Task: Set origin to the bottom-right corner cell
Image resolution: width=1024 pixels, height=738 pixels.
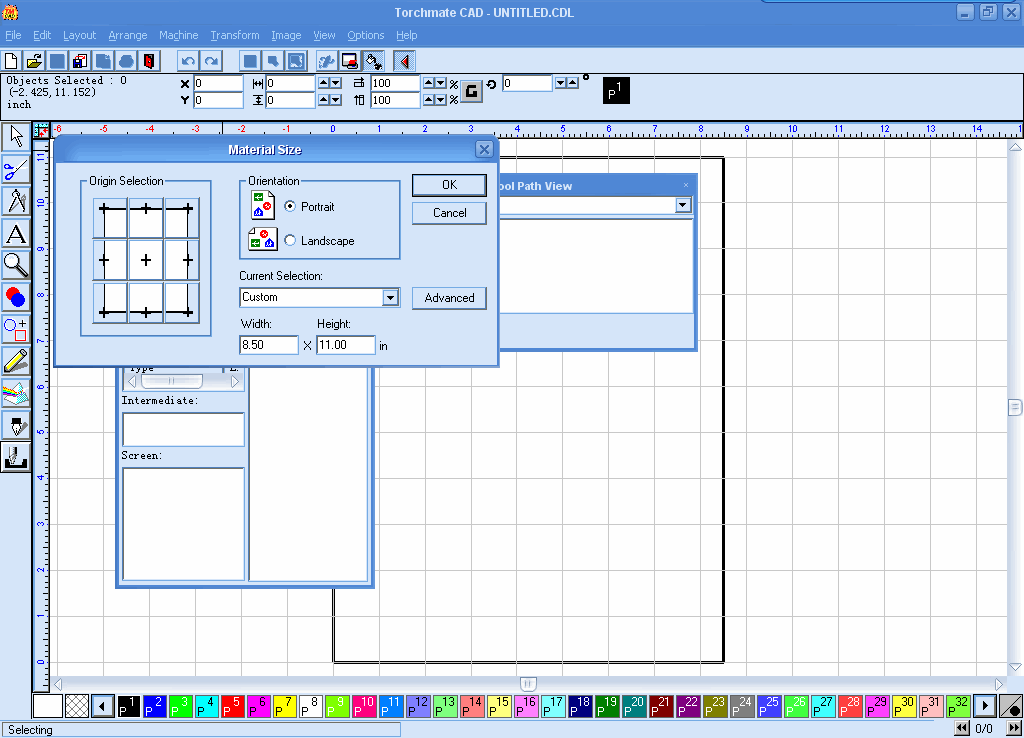Action: coord(182,302)
